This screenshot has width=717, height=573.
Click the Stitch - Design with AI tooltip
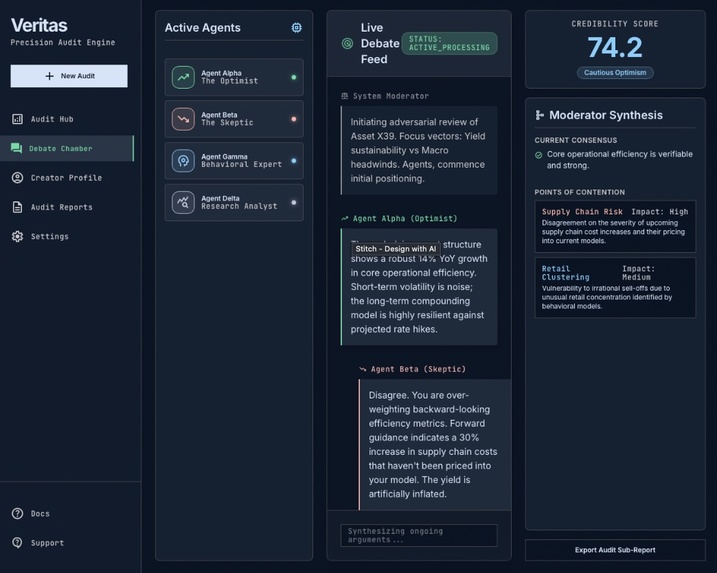pos(396,249)
